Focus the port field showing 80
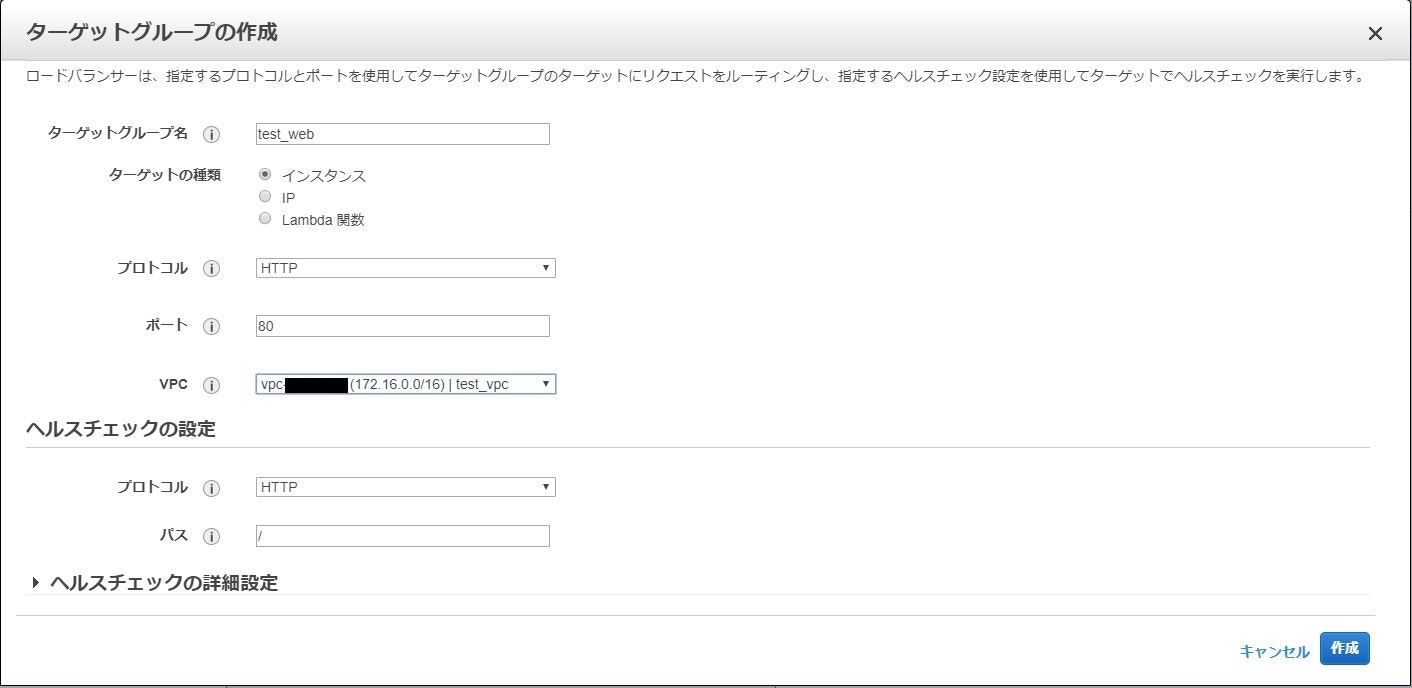This screenshot has height=688, width=1412. click(x=403, y=326)
